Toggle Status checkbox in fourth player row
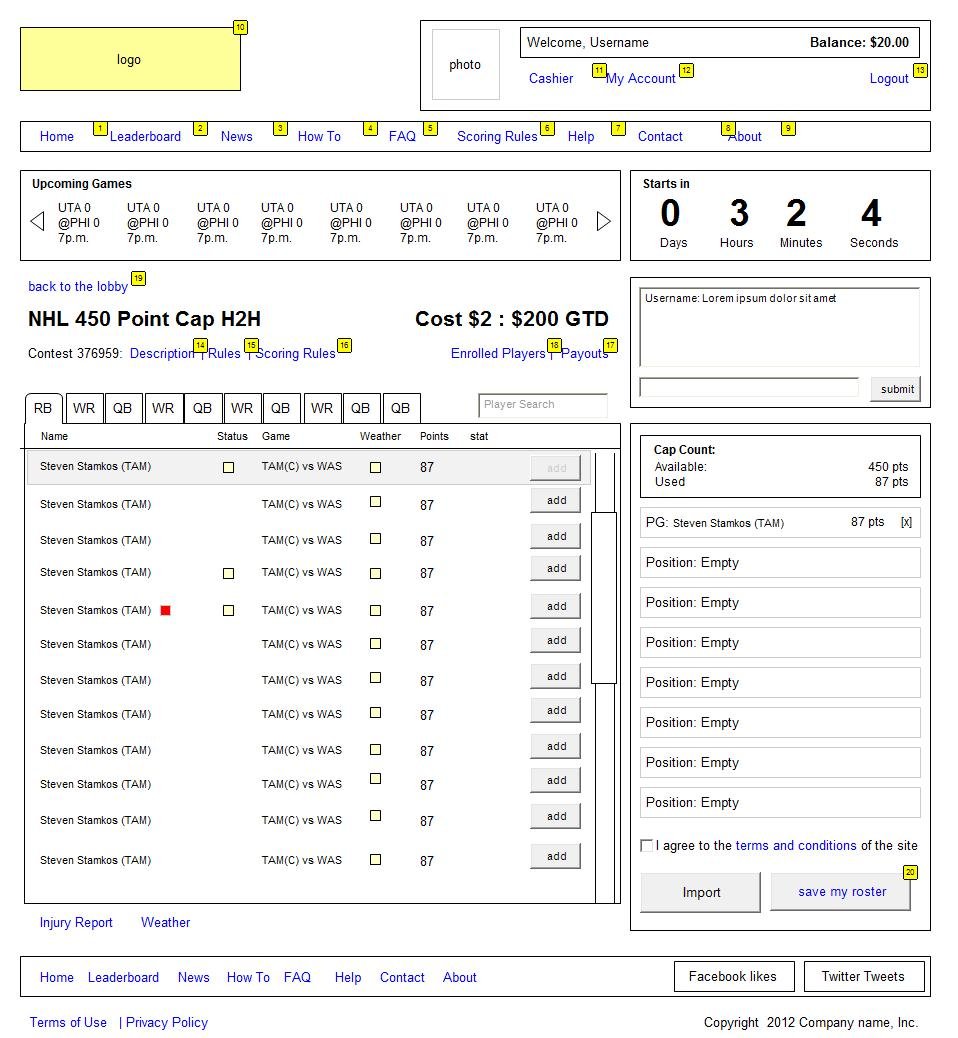Image resolution: width=958 pixels, height=1038 pixels. click(x=228, y=573)
